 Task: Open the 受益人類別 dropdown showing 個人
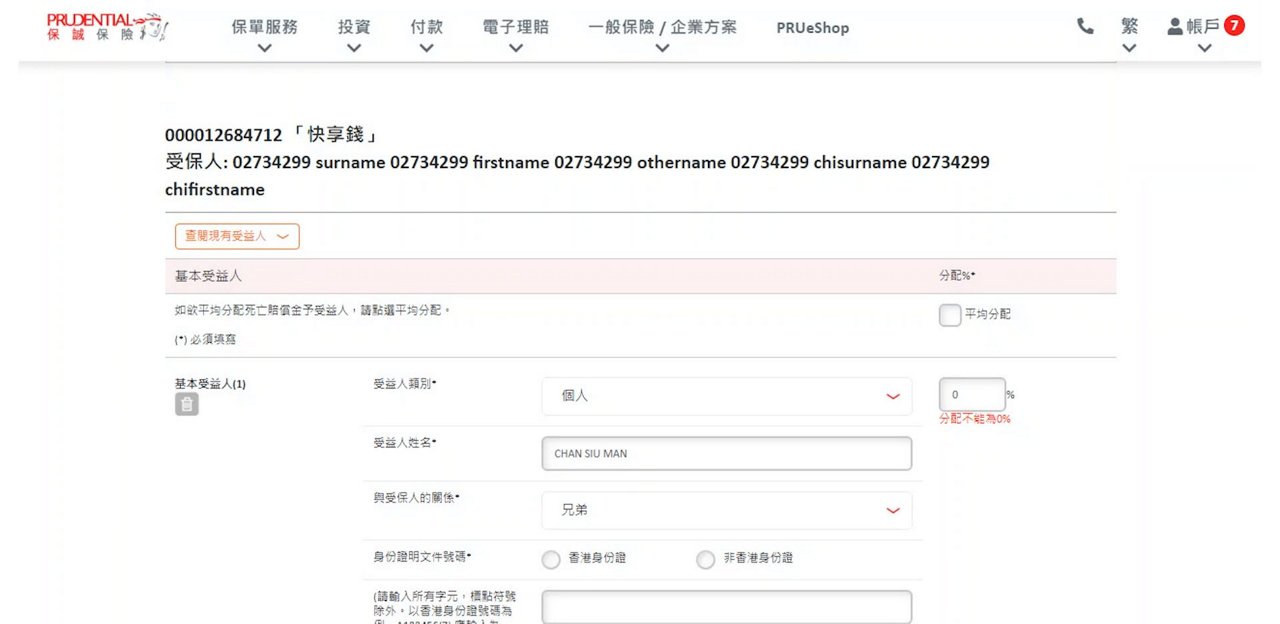[x=727, y=396]
